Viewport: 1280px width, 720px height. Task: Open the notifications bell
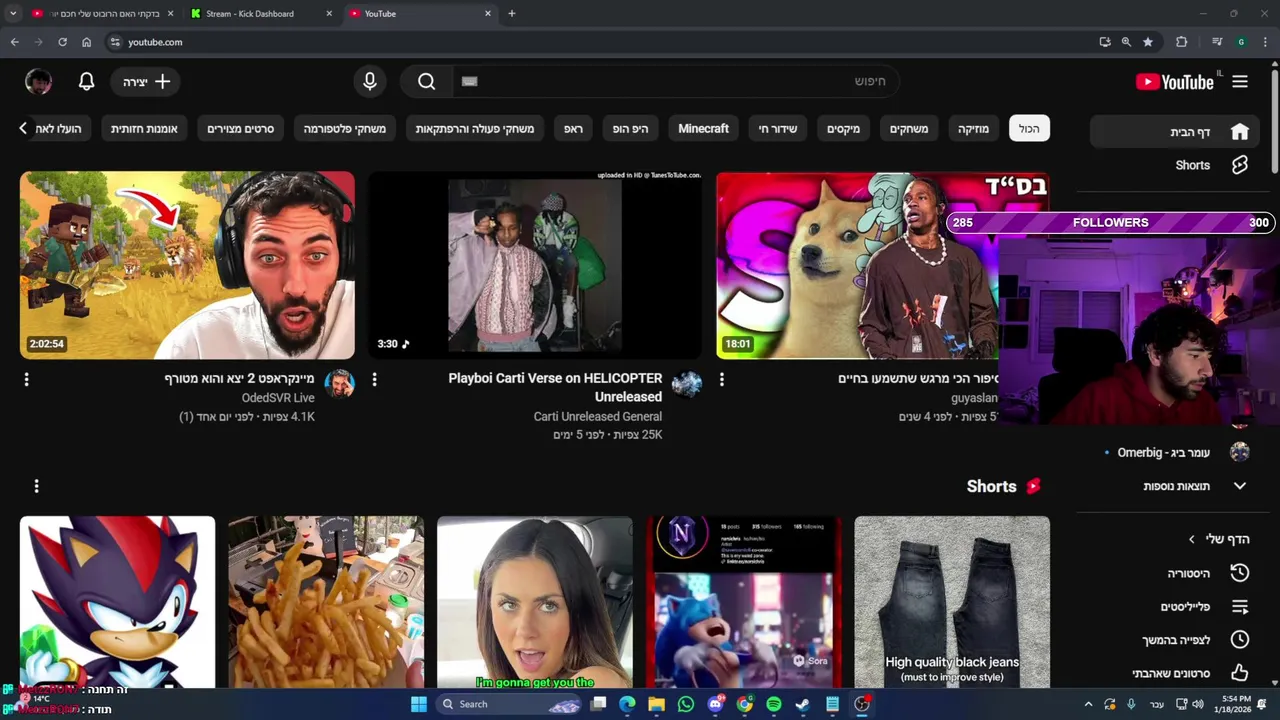[x=87, y=82]
